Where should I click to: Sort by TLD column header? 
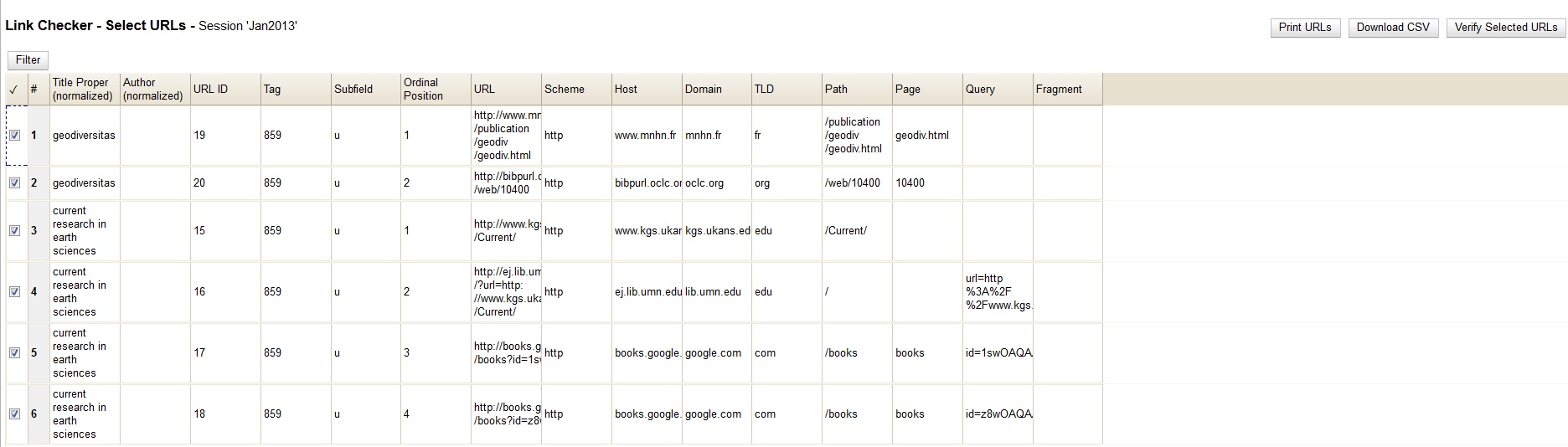787,90
